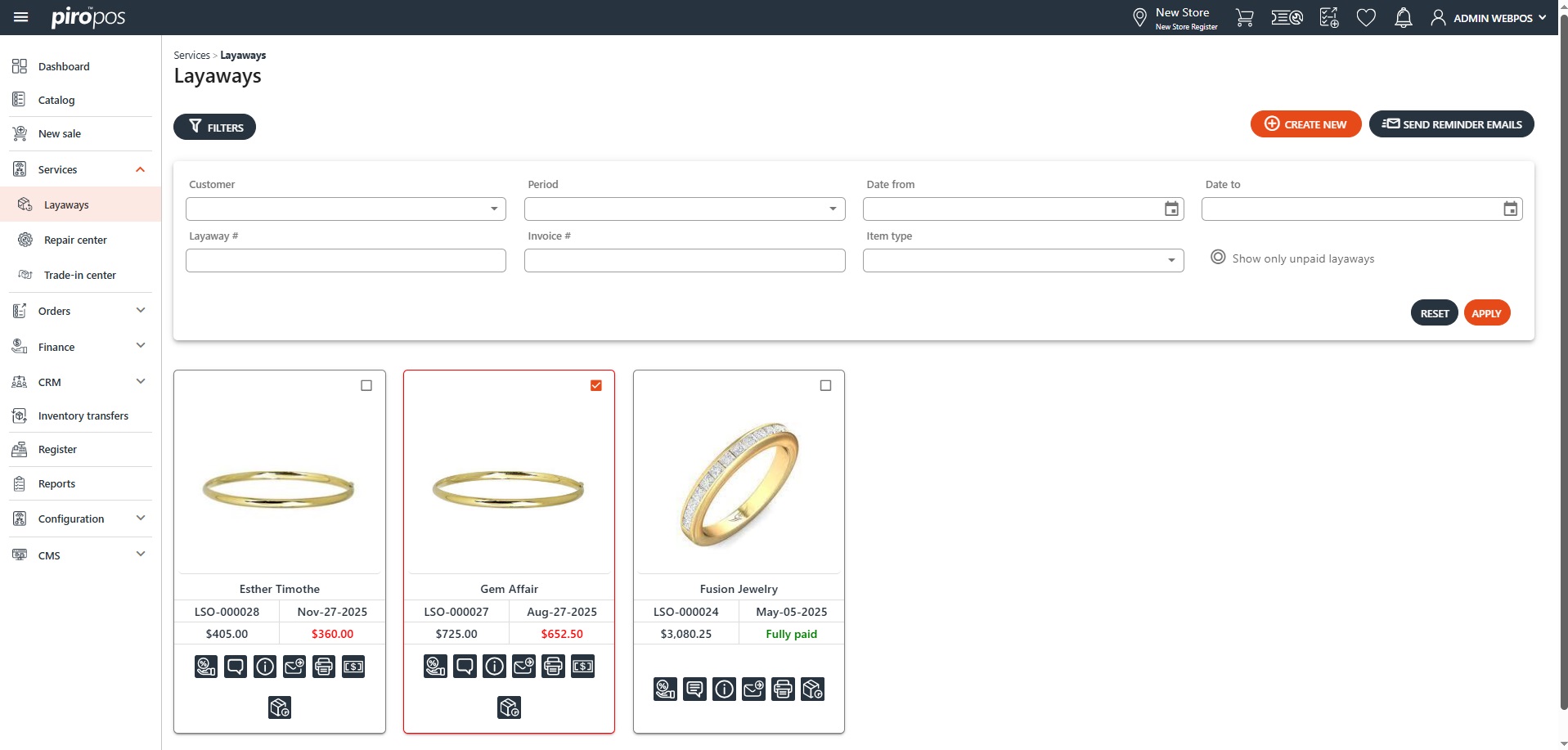Screen dimensions: 1568x750
Task: Open the Customer dropdown
Action: point(345,209)
